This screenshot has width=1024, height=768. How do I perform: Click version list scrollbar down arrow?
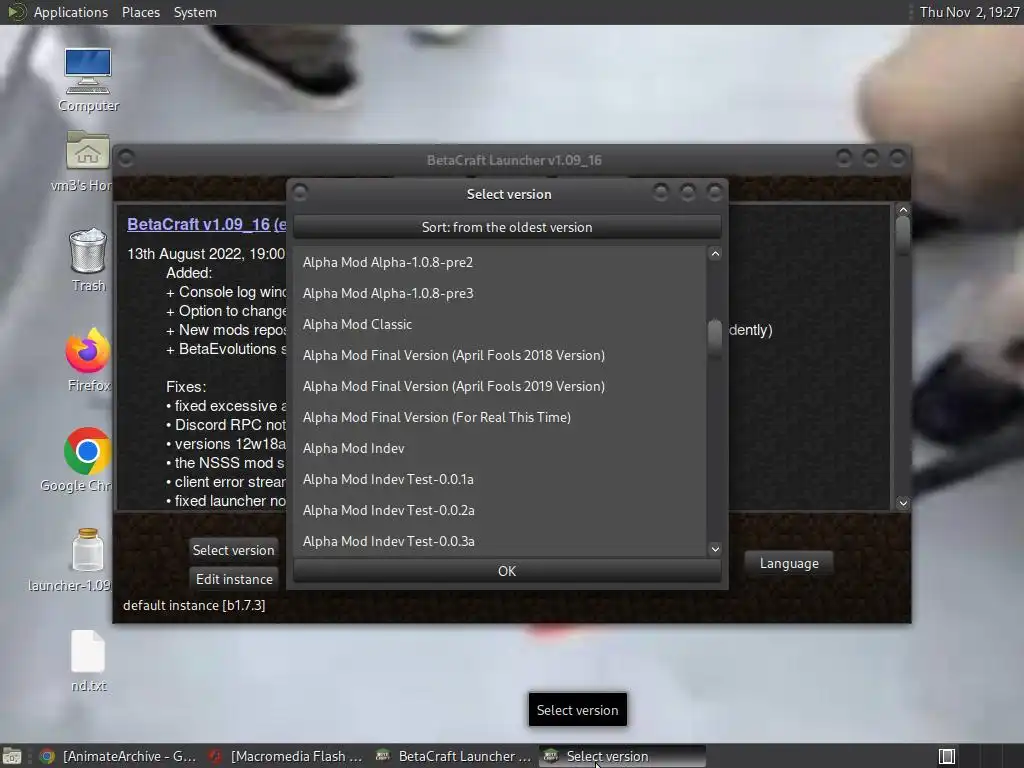coord(715,549)
